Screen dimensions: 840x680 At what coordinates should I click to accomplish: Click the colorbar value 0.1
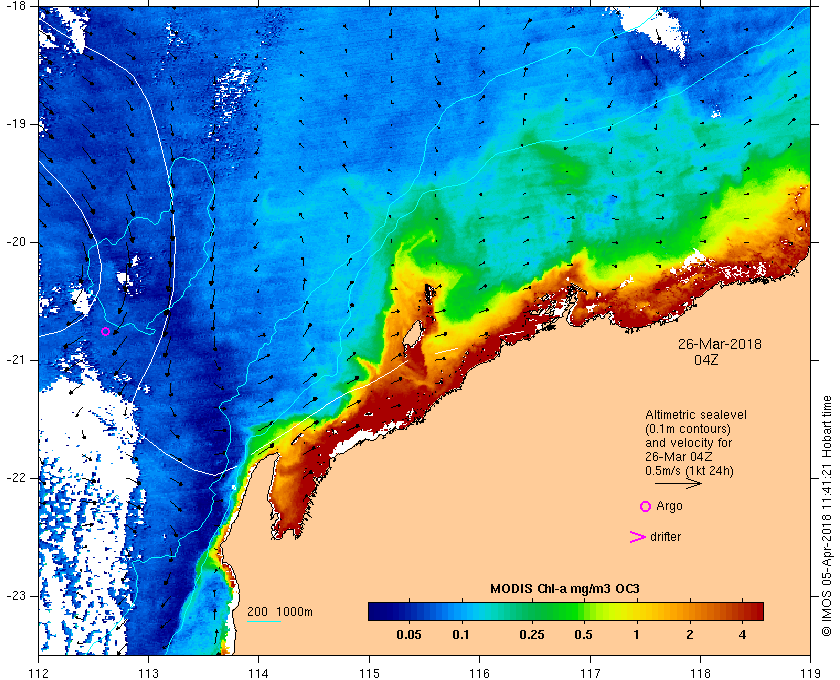tap(461, 635)
